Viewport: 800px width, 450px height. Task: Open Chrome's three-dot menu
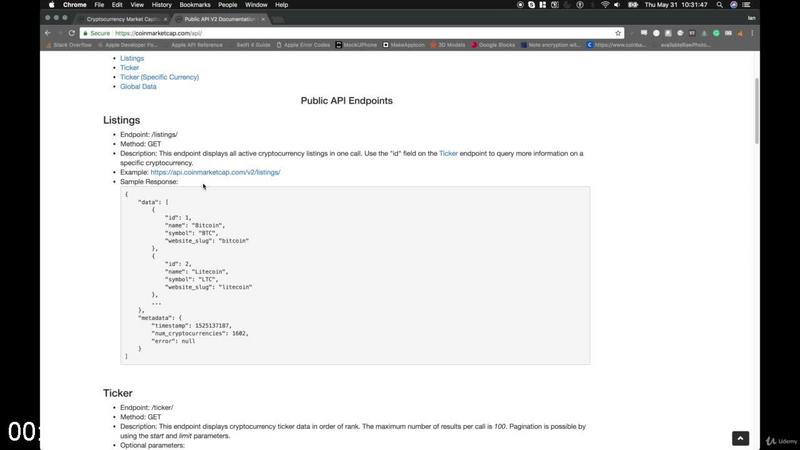click(x=752, y=33)
